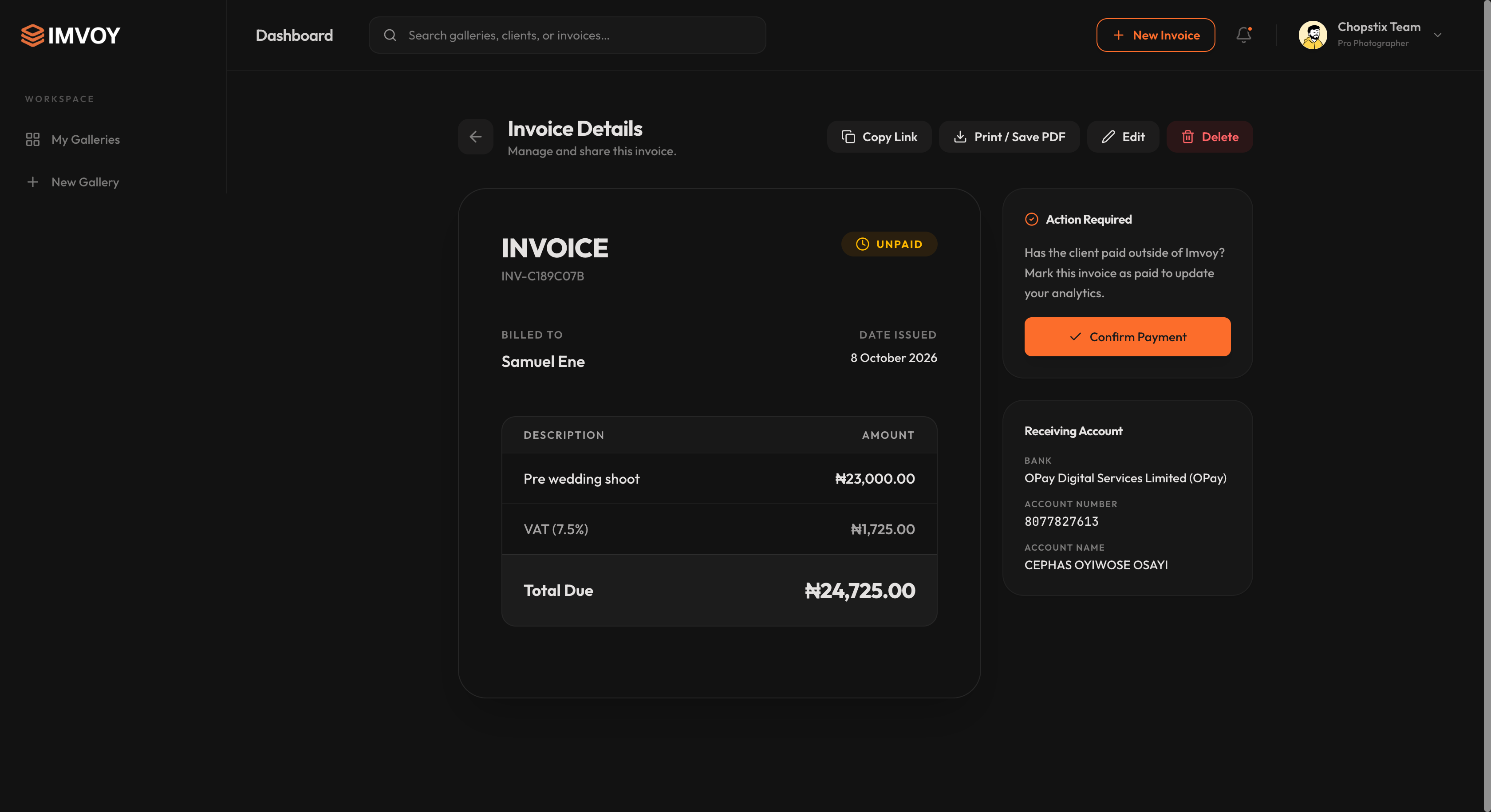
Task: Click the VAT (7.5%) row label
Action: (x=556, y=529)
